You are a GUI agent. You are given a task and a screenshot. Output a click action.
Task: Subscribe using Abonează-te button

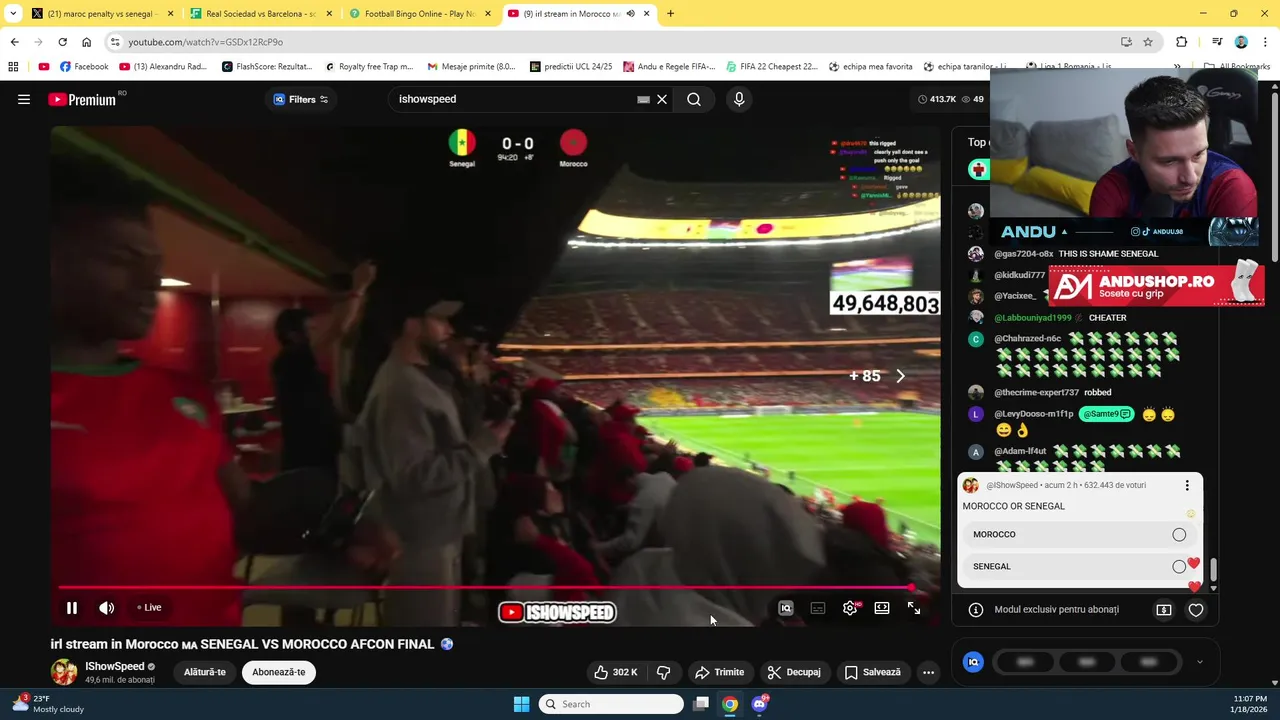279,672
